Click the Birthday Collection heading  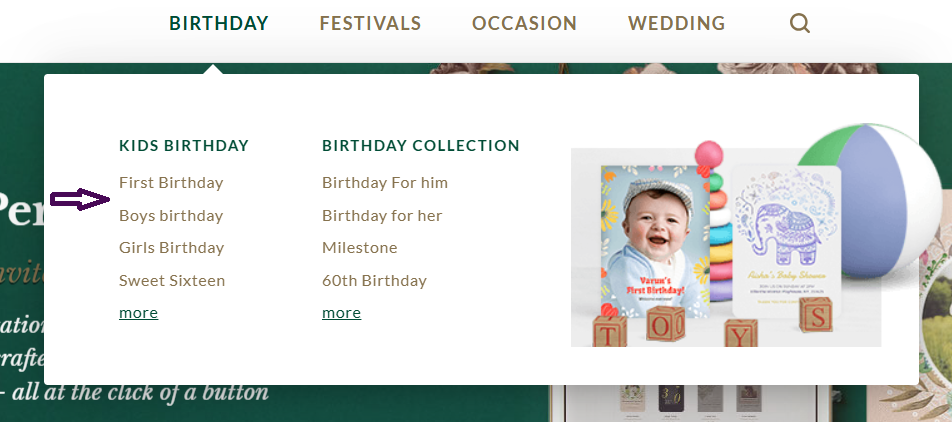pos(421,146)
